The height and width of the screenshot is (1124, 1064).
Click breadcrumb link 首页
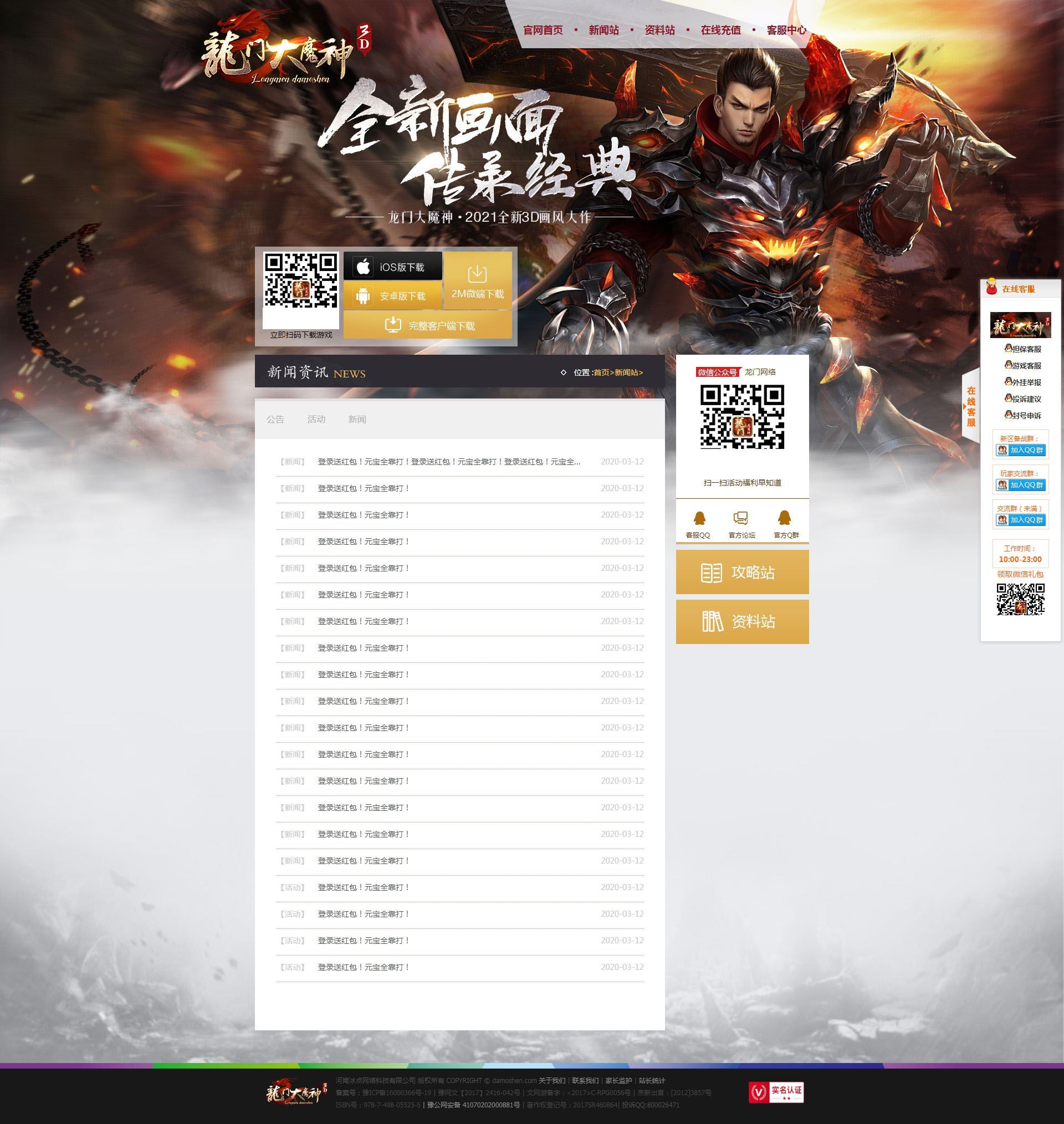pyautogui.click(x=601, y=372)
